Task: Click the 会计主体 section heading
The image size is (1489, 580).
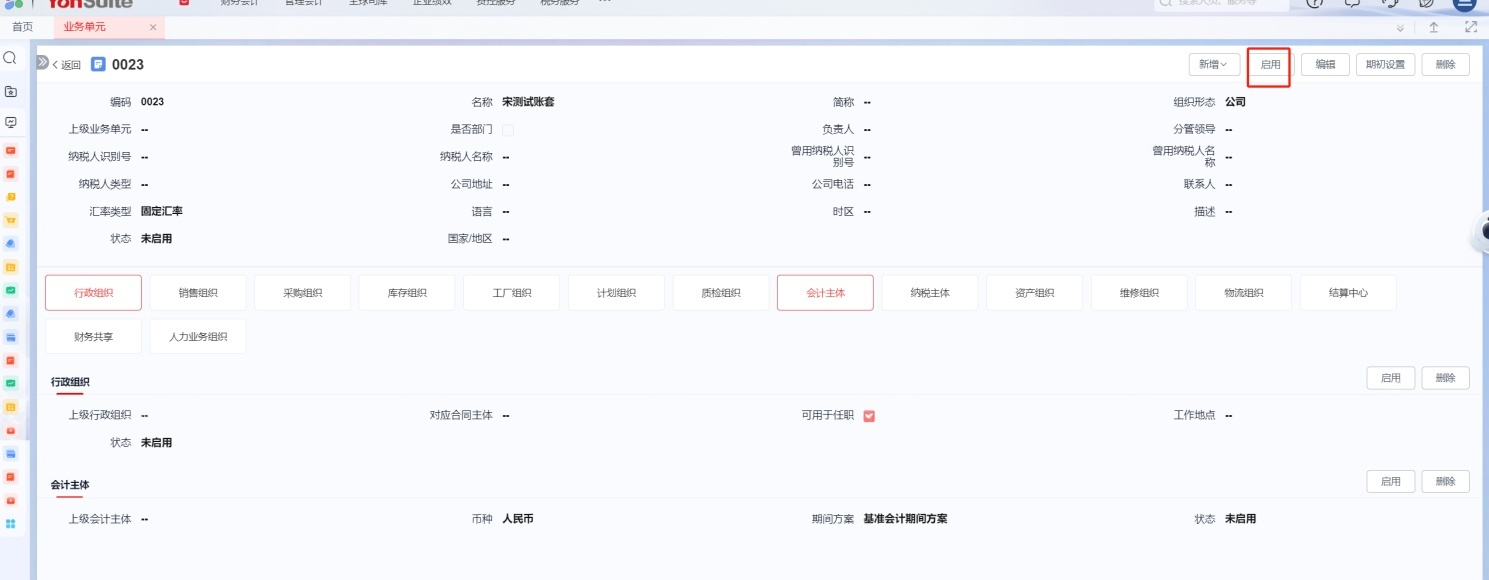Action: pyautogui.click(x=70, y=485)
